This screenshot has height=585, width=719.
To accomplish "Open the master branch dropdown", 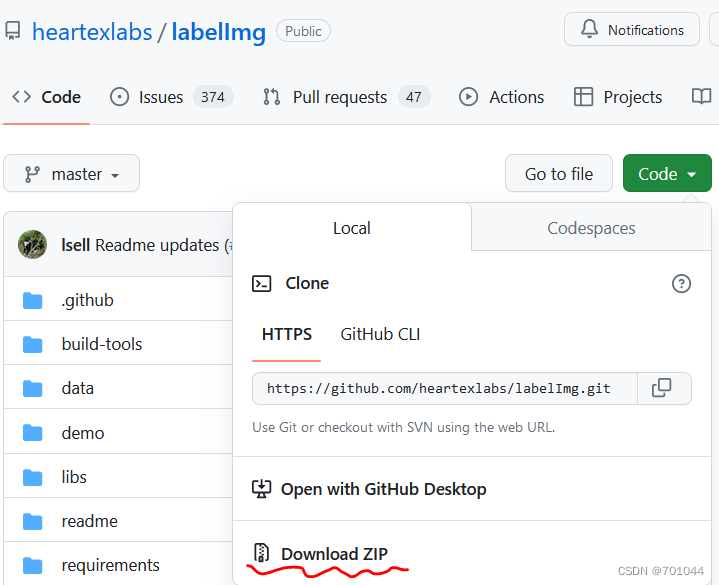I will [x=72, y=174].
